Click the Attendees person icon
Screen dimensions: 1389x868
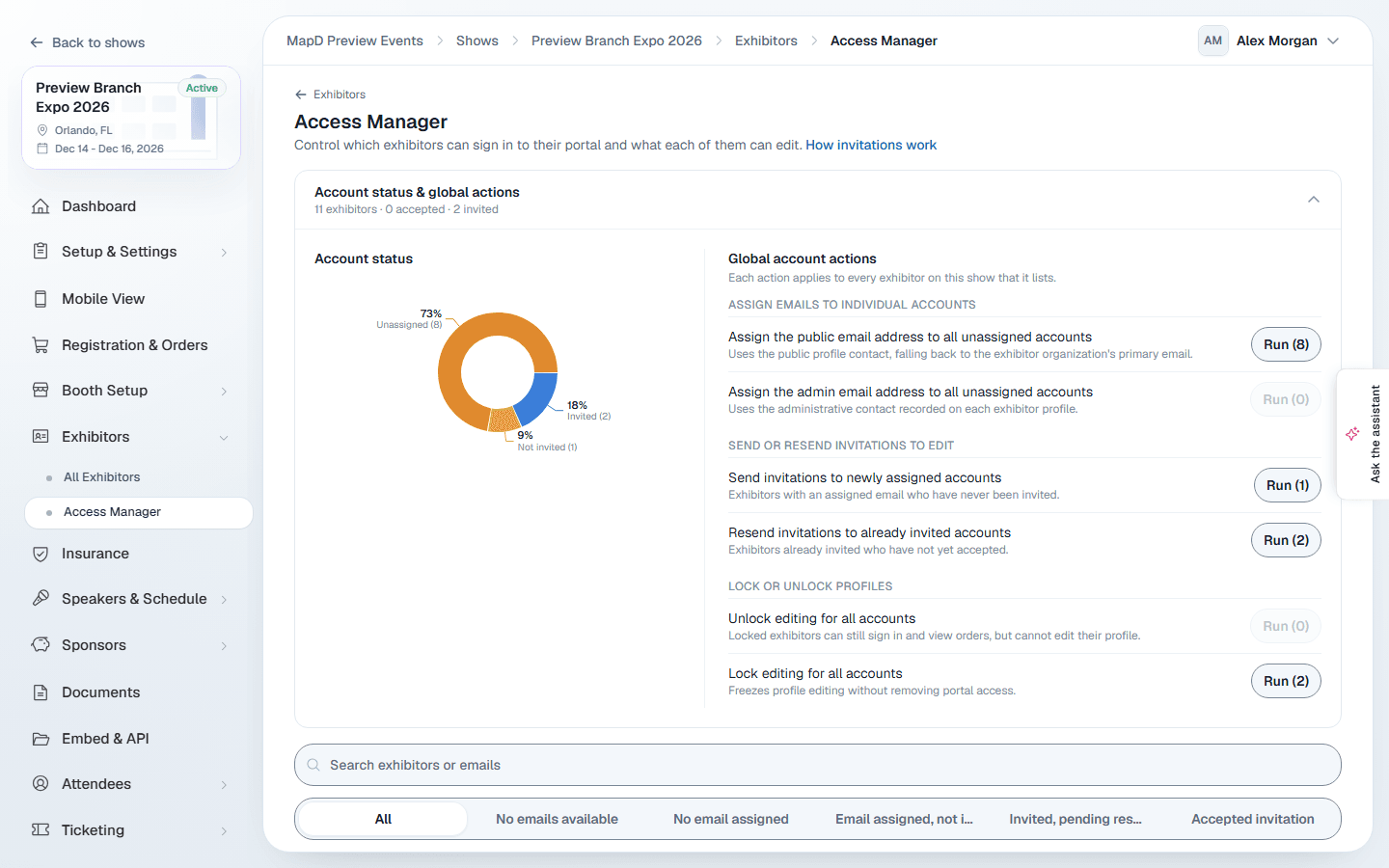tap(41, 784)
